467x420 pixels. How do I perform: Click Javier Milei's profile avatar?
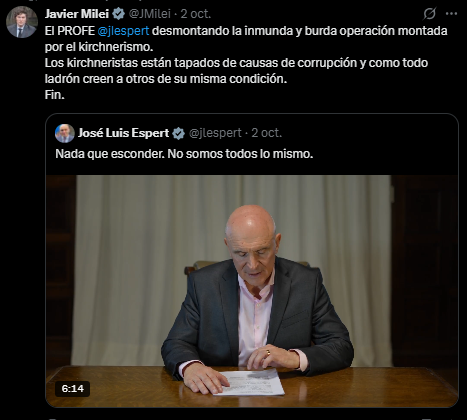click(22, 22)
